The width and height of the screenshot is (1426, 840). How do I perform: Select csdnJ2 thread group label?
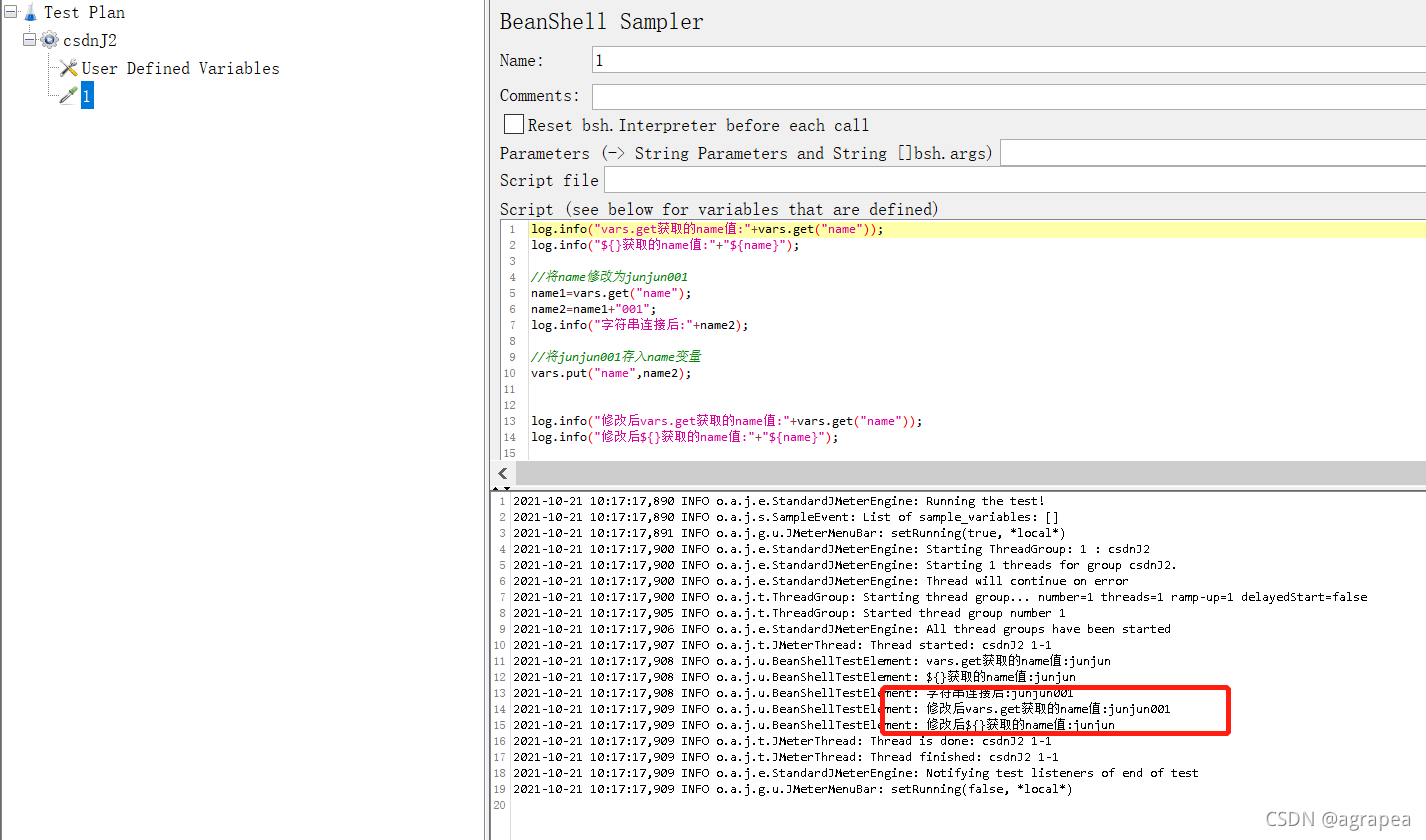click(90, 40)
